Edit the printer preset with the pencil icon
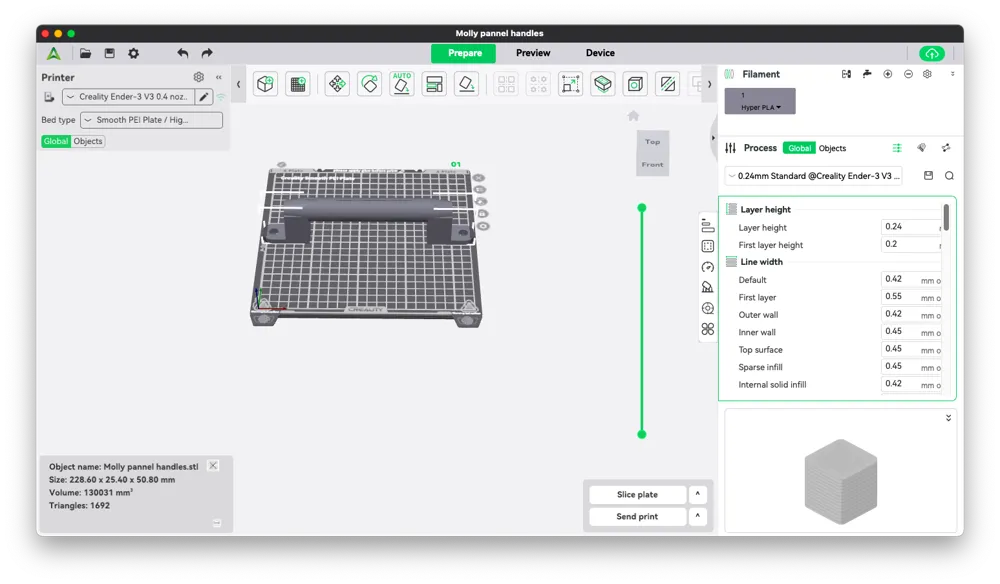Screen dimensions: 1000x584 [x=203, y=97]
